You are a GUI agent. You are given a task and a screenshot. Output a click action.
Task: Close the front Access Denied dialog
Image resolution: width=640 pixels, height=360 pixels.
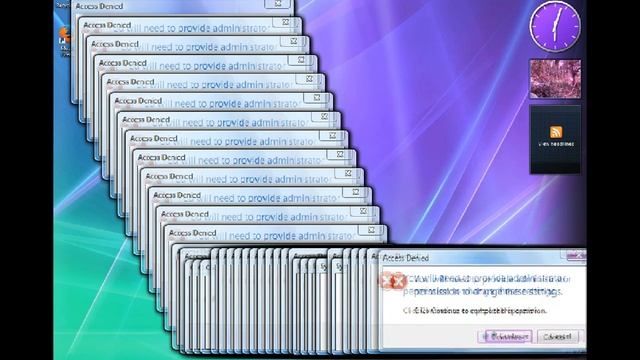tap(576, 256)
